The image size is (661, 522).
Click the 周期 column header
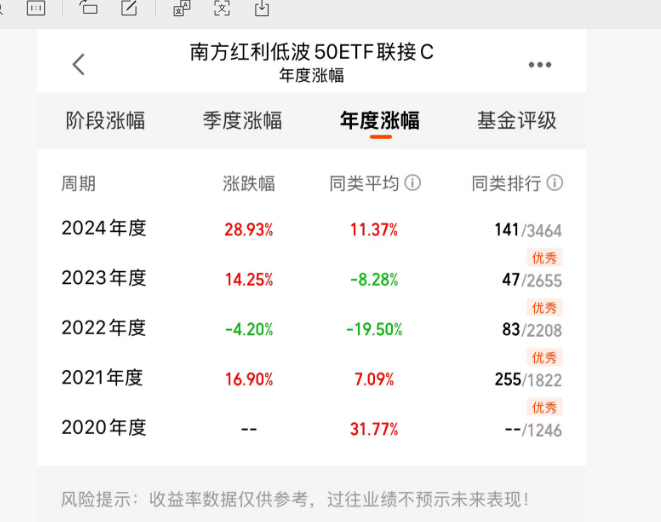78,184
